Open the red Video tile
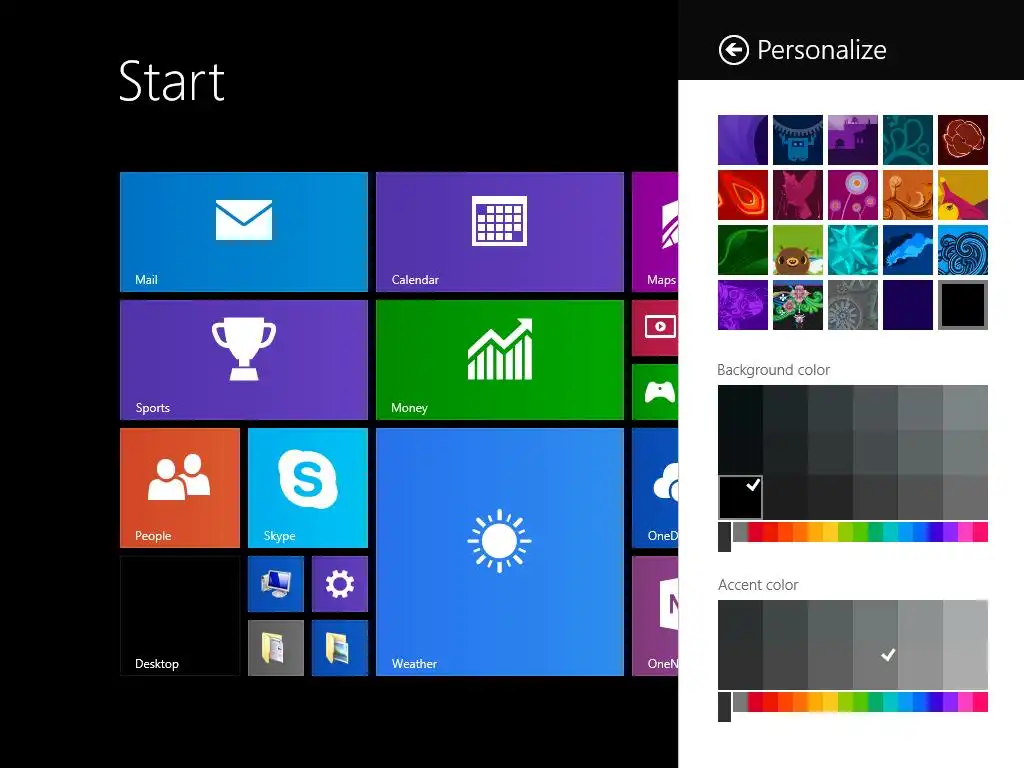The height and width of the screenshot is (768, 1024). click(x=655, y=328)
